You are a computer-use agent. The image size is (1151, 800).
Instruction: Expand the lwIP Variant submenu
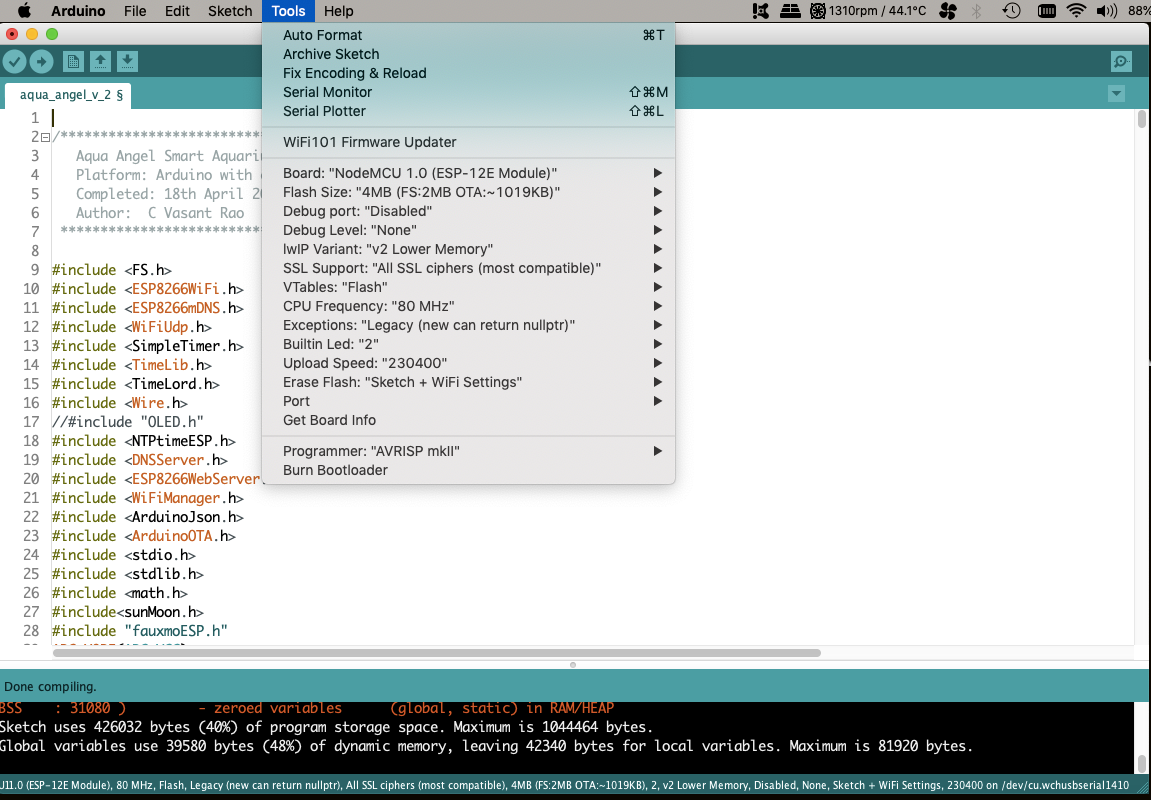tap(468, 250)
